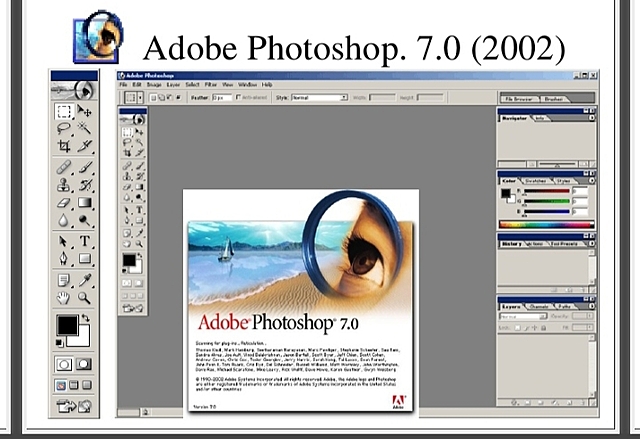Open the Filter menu
The height and width of the screenshot is (439, 640).
point(211,84)
